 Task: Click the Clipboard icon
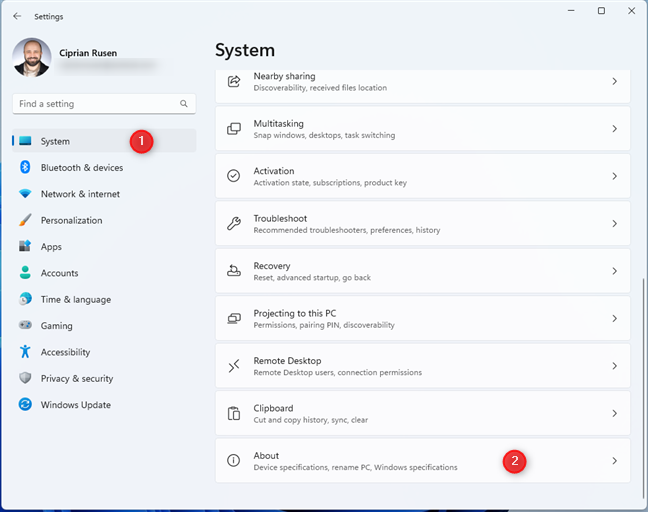tap(234, 413)
